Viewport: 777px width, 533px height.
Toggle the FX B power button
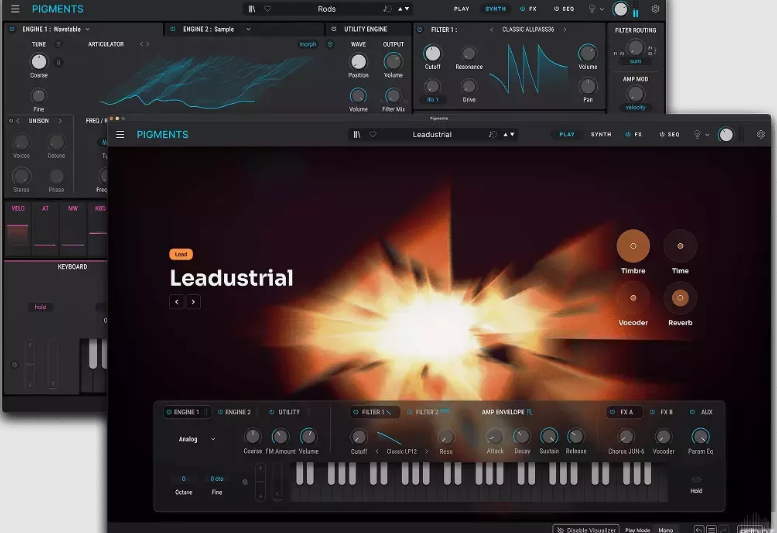652,412
